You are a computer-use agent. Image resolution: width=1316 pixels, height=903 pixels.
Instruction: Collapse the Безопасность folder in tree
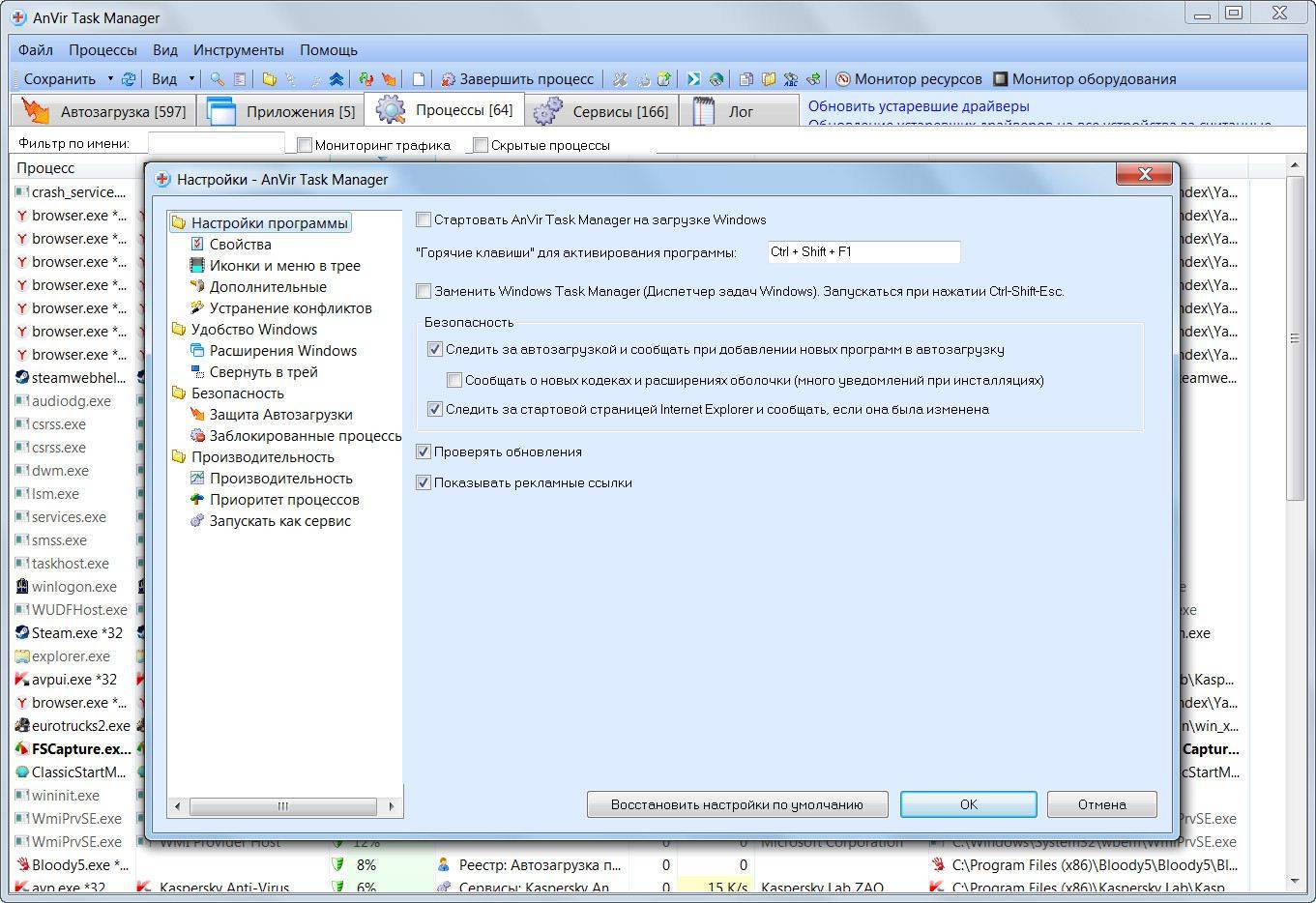tap(179, 393)
